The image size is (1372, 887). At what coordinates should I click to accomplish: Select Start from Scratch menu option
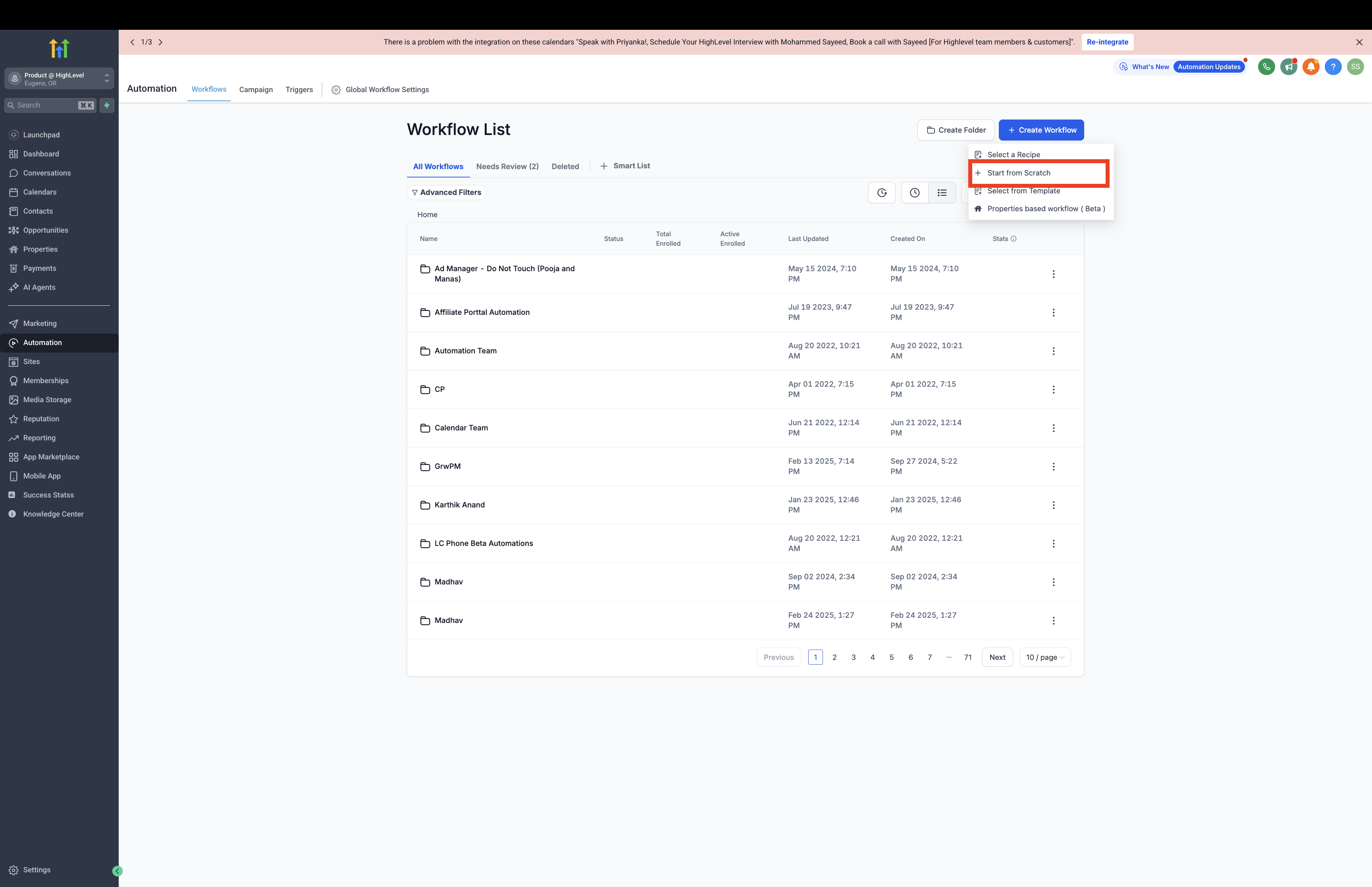click(1019, 173)
